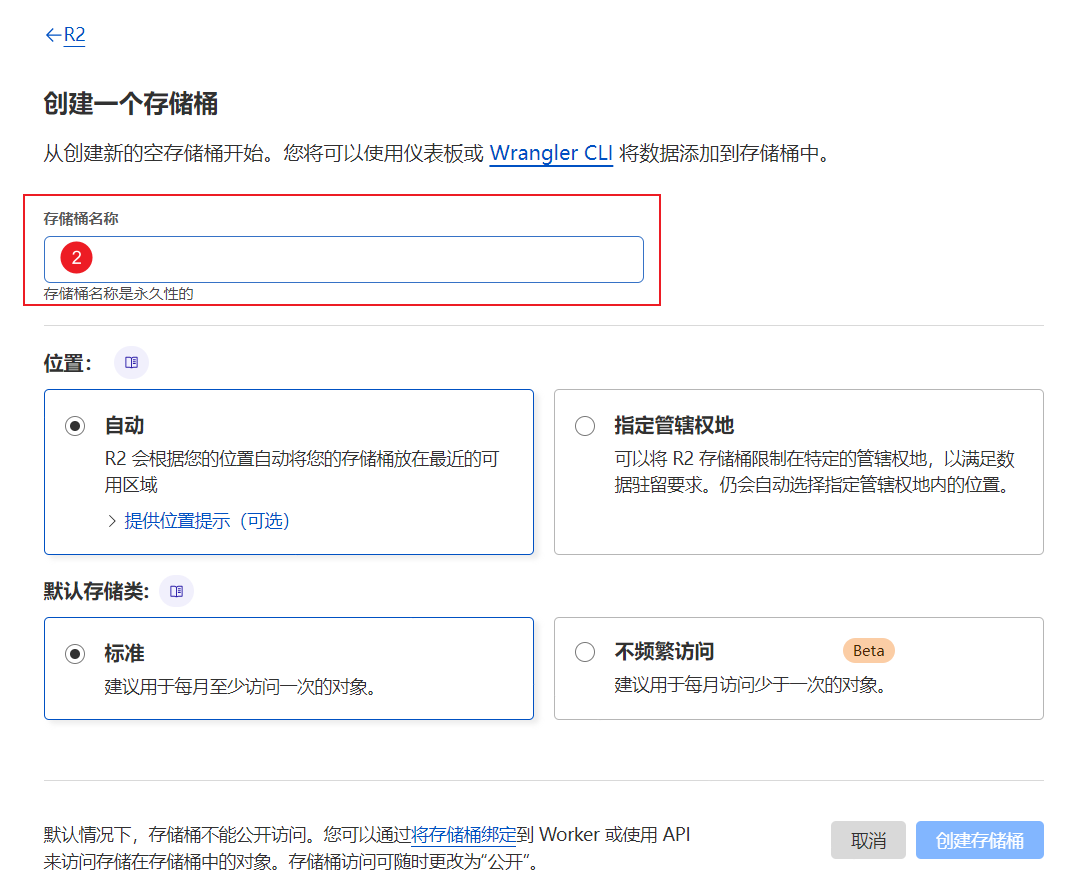This screenshot has width=1079, height=889.
Task: Click the Beta badge
Action: click(x=868, y=651)
